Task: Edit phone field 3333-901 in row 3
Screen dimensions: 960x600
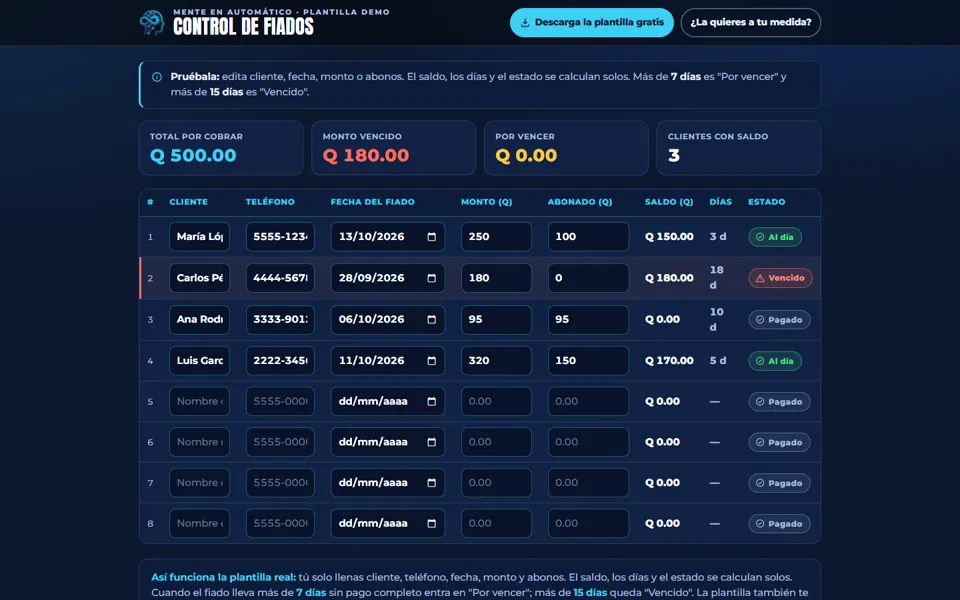Action: click(280, 320)
